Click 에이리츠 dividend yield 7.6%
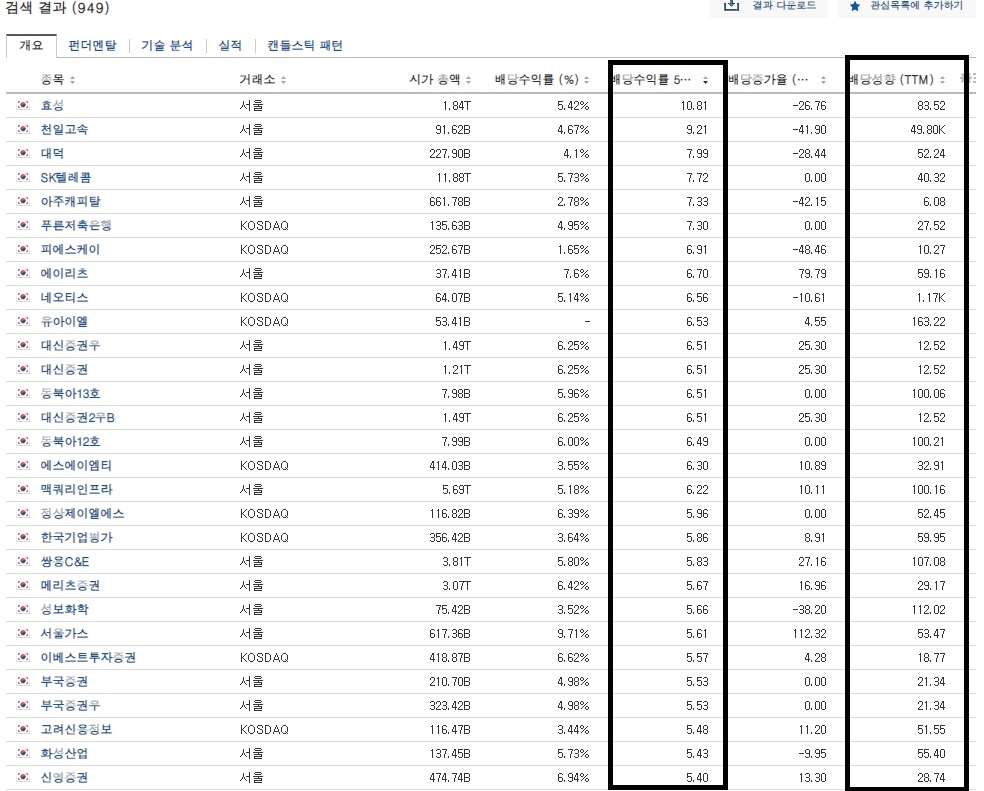Screen dimensions: 984x791 [576, 274]
